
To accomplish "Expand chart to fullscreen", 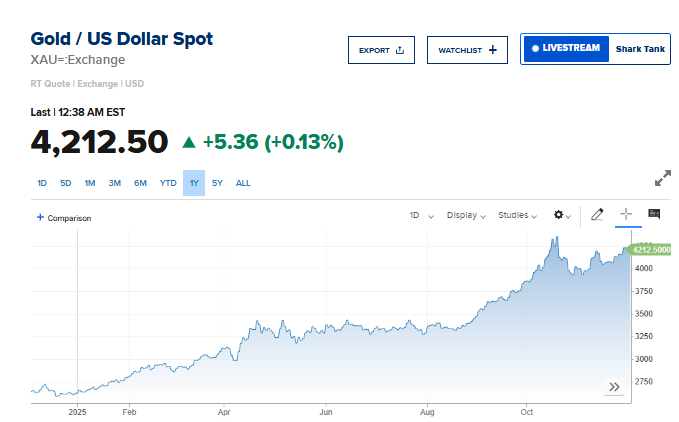I will pyautogui.click(x=662, y=179).
